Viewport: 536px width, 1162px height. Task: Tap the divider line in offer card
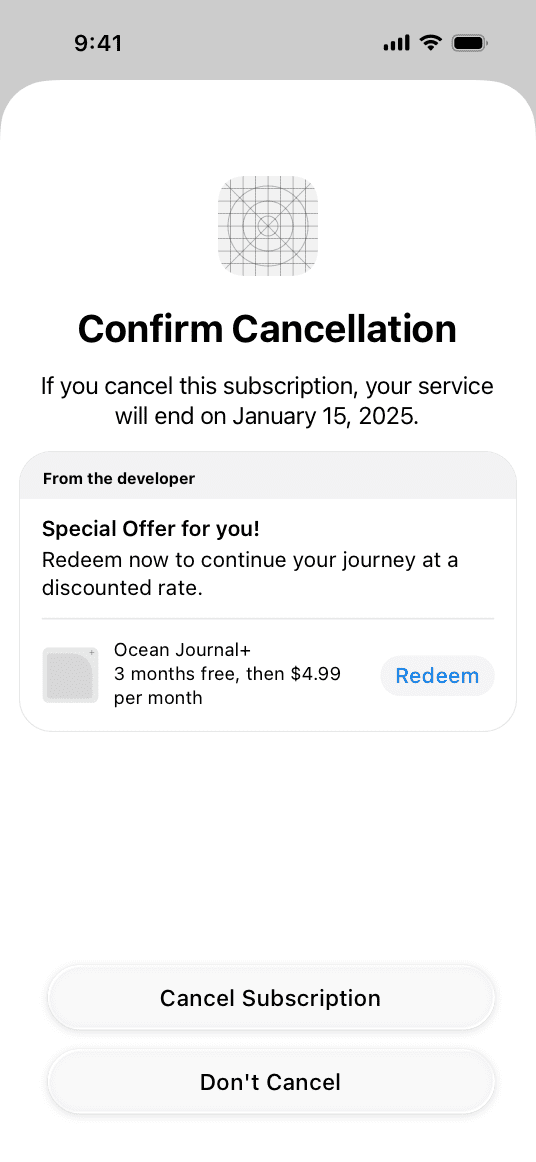(268, 618)
